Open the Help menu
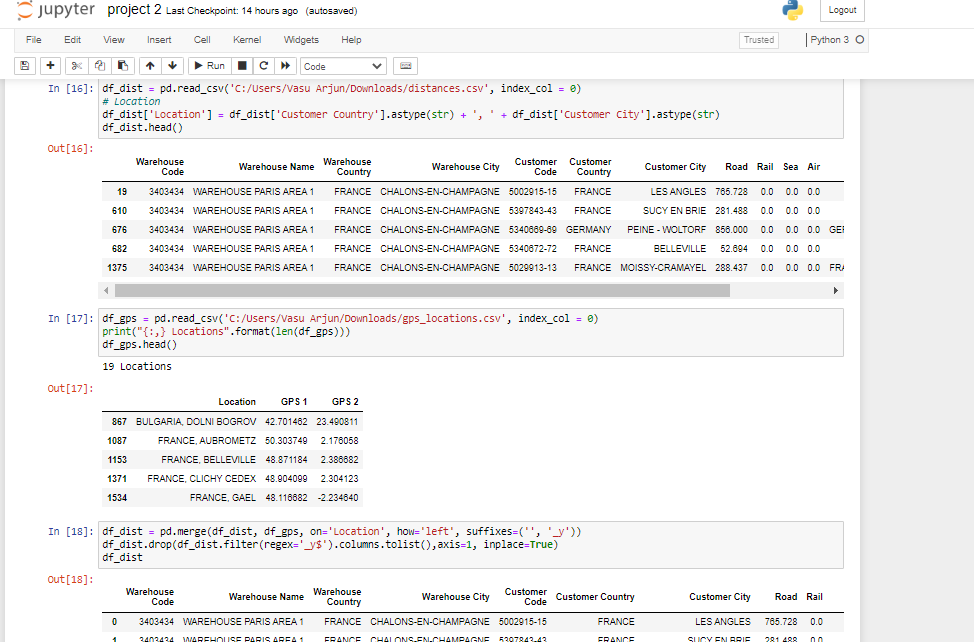This screenshot has height=642, width=974. point(351,40)
